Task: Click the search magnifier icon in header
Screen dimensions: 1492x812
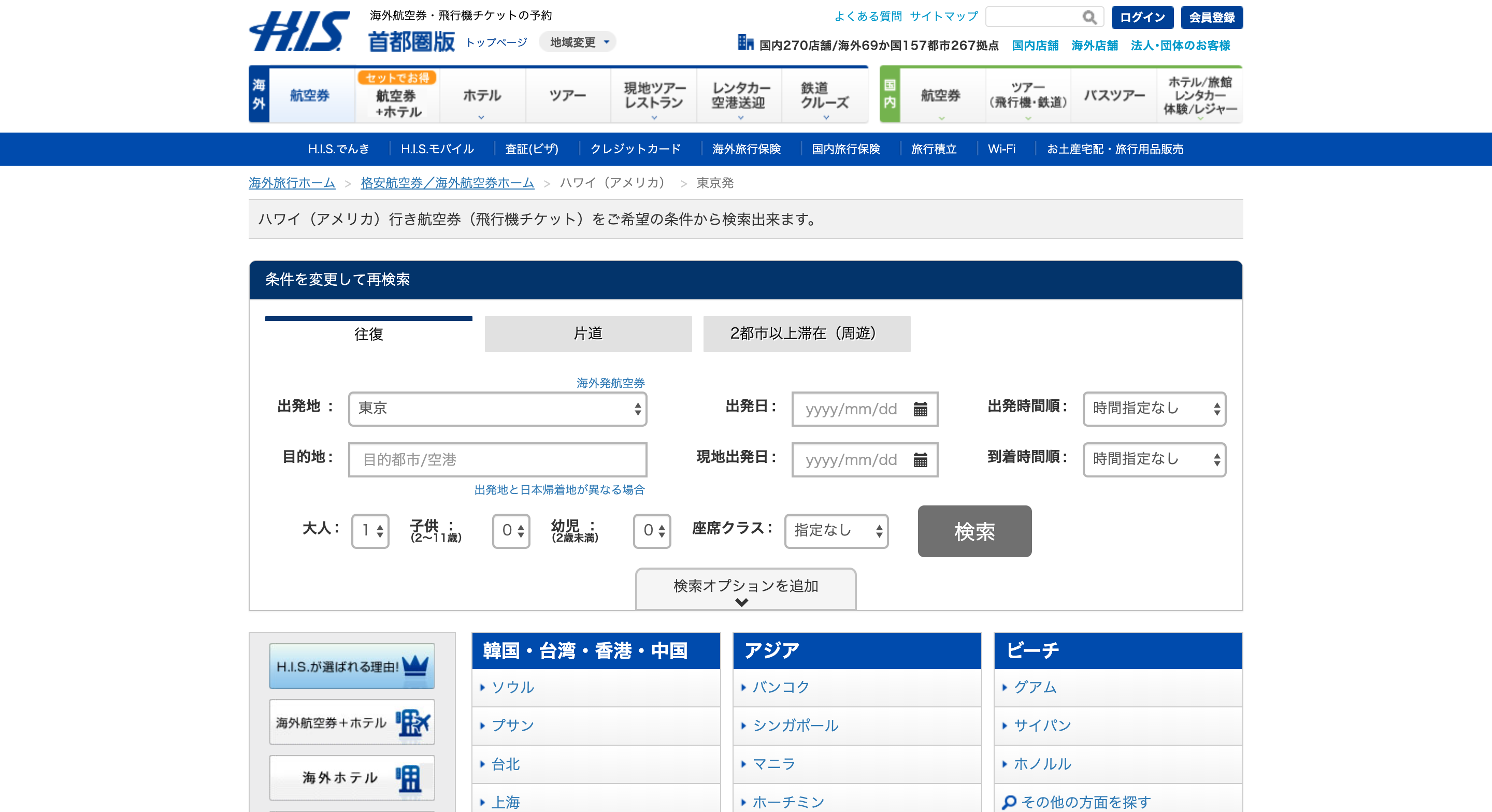Action: 1089,18
